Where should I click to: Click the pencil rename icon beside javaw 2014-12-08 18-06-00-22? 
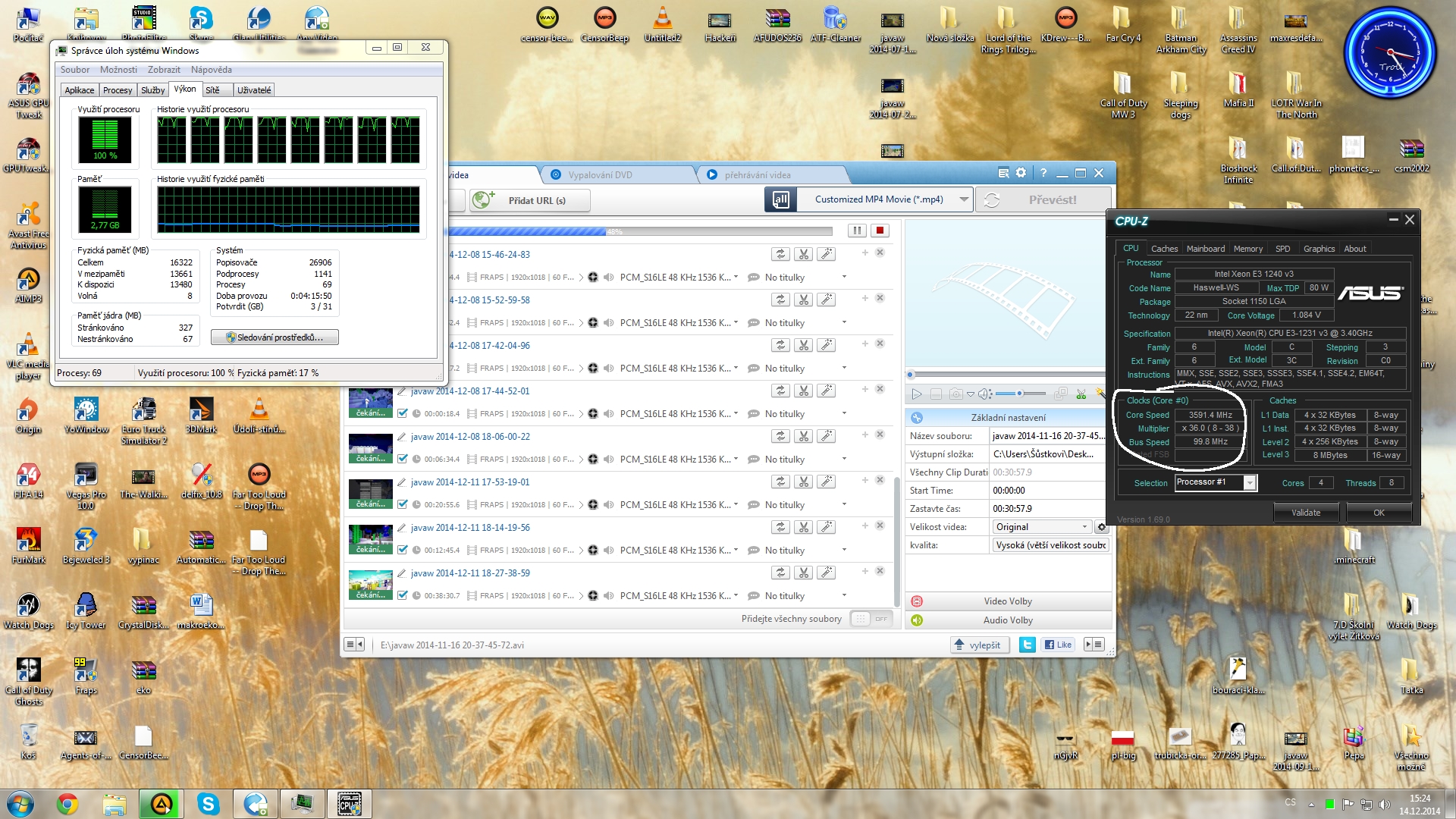coord(402,437)
